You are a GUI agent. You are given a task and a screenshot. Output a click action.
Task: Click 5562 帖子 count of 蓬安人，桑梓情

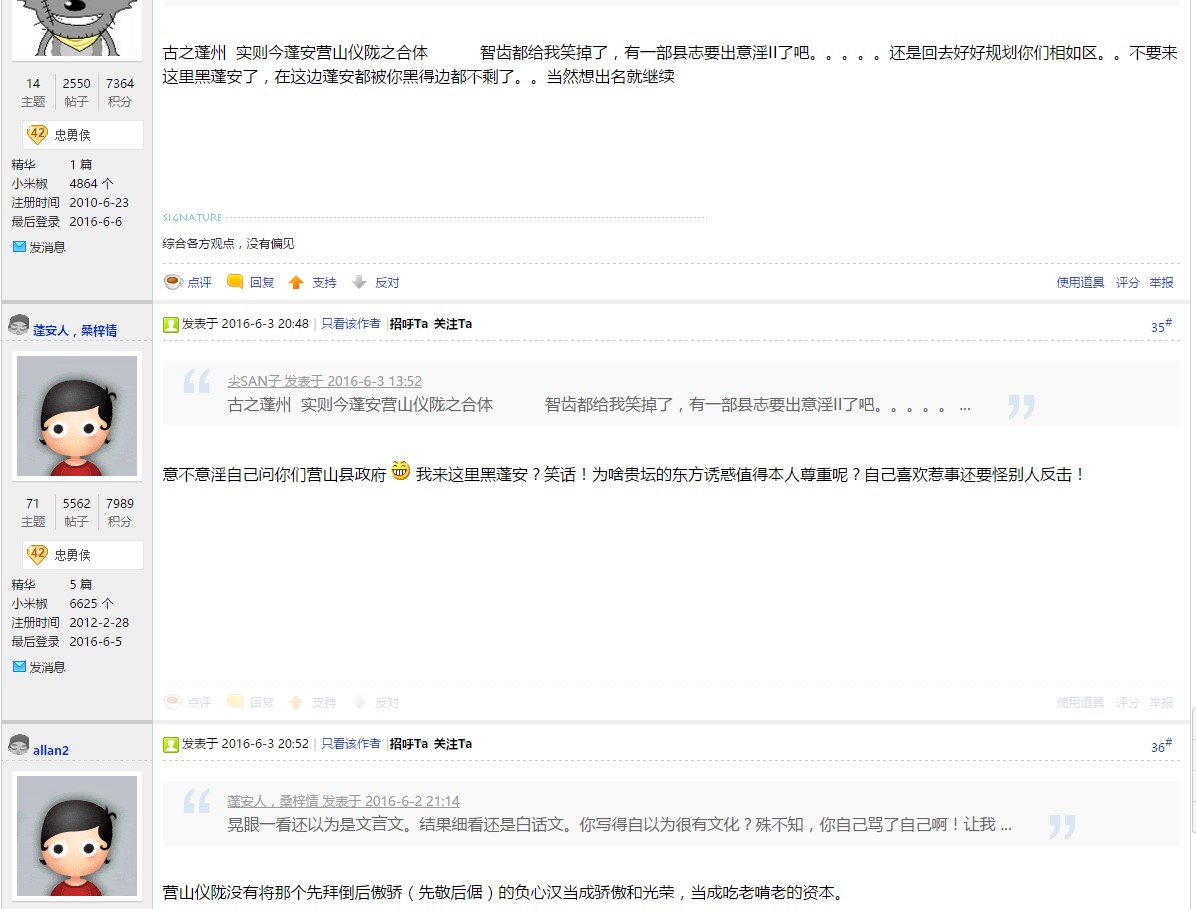pyautogui.click(x=76, y=512)
